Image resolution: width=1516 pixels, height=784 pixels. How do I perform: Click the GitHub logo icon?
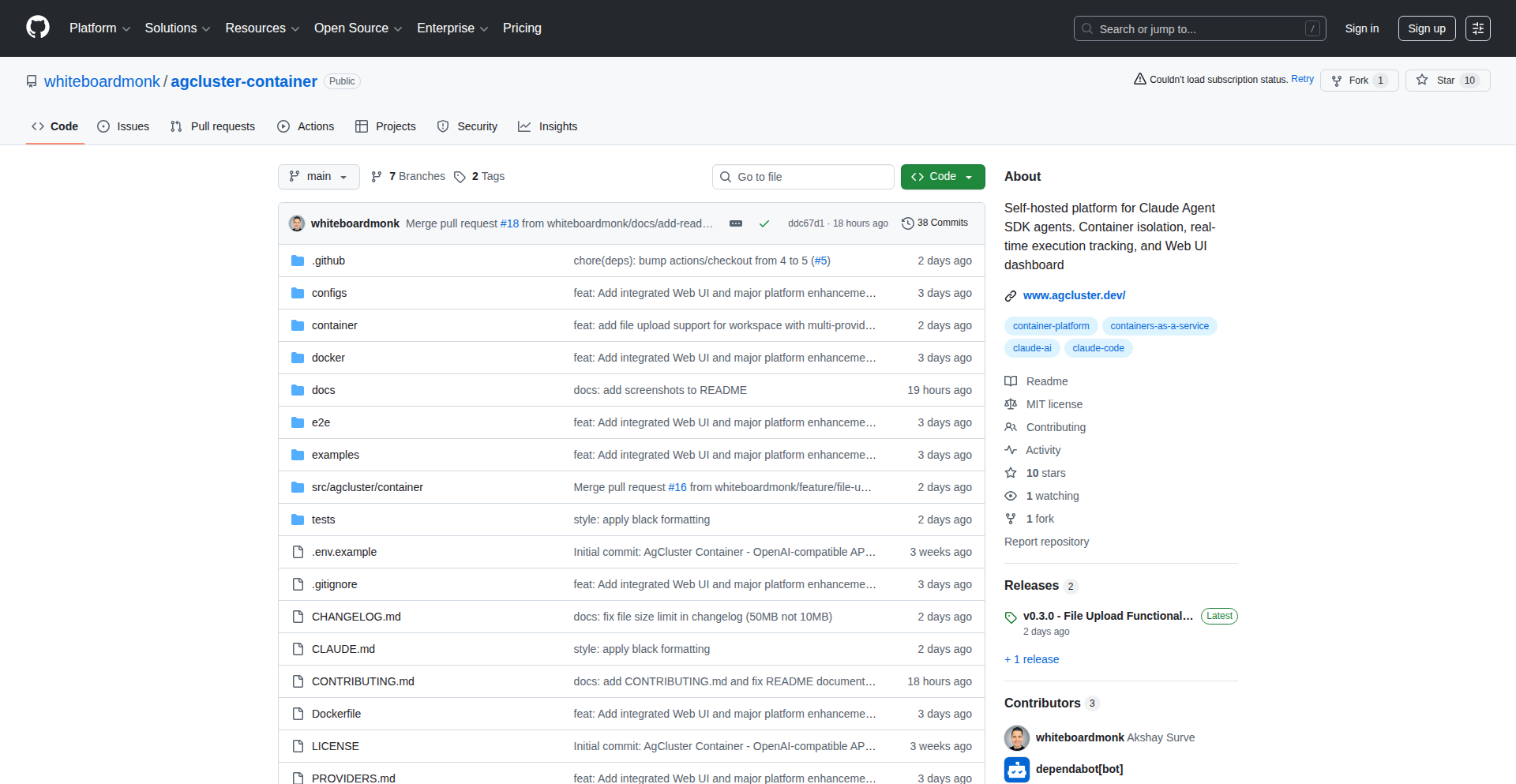coord(37,28)
